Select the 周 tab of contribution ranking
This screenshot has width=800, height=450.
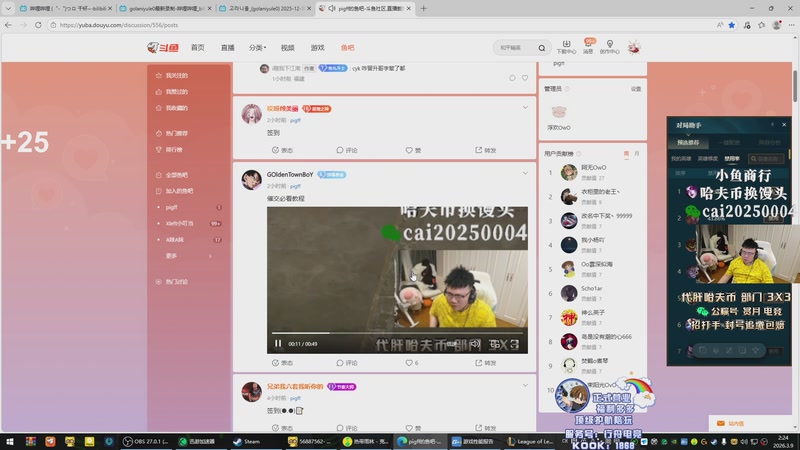pyautogui.click(x=626, y=154)
